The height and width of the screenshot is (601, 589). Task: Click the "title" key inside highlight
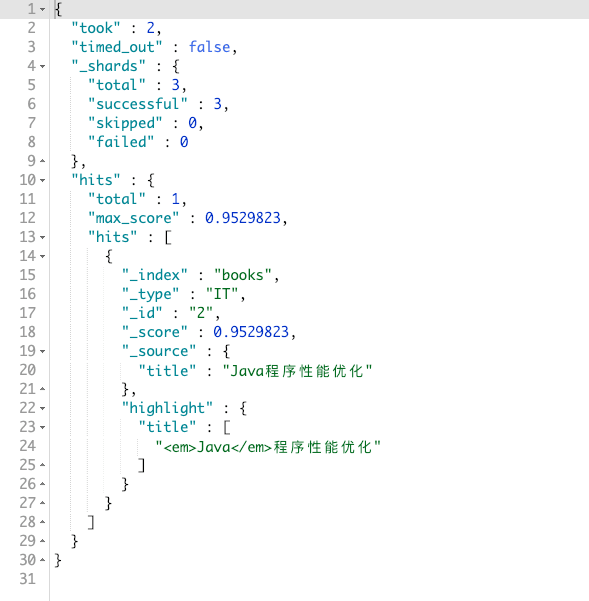coord(167,427)
